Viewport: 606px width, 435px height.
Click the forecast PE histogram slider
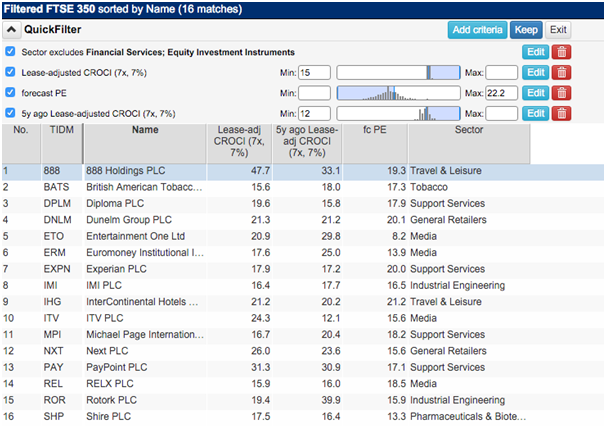(x=398, y=93)
